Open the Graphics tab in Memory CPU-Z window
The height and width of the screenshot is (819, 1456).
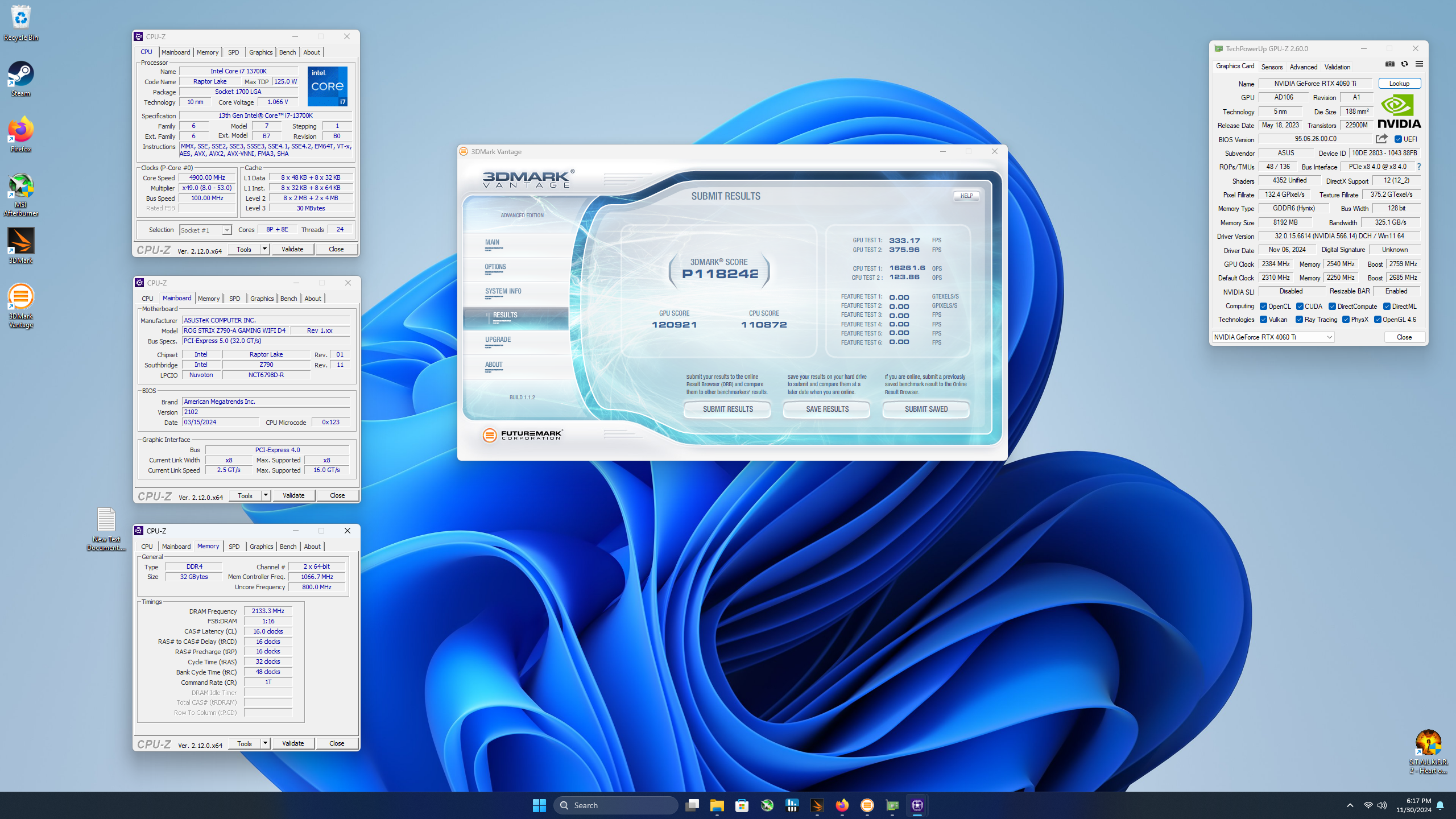click(x=262, y=547)
